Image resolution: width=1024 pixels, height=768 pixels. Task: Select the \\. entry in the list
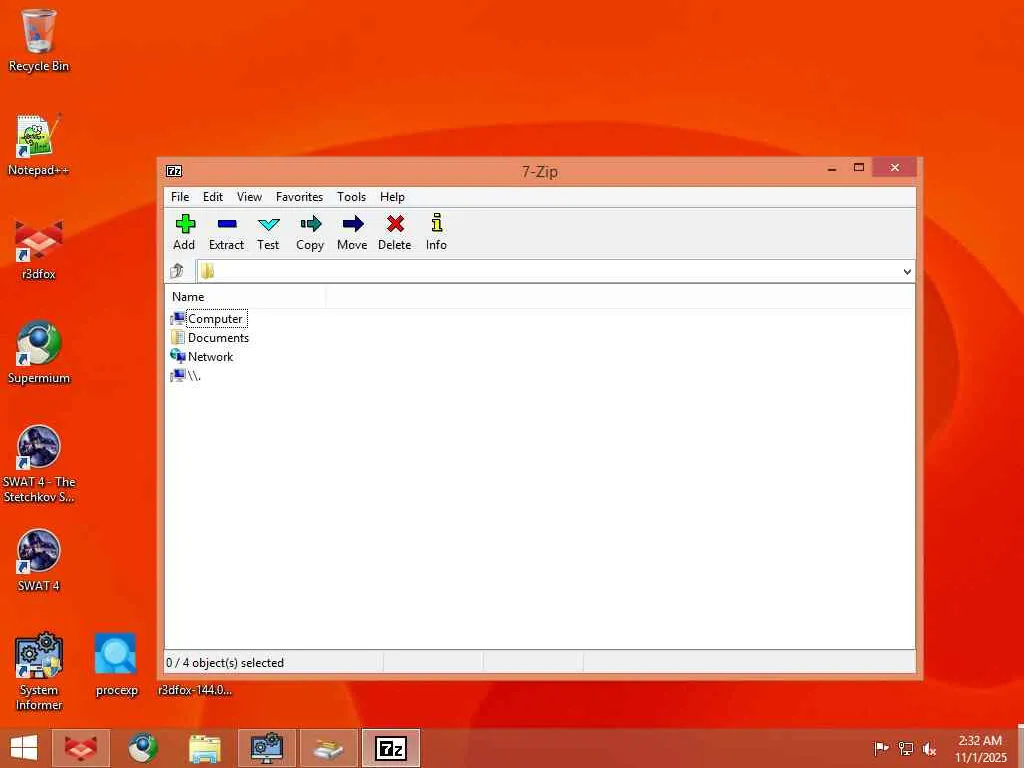(185, 376)
